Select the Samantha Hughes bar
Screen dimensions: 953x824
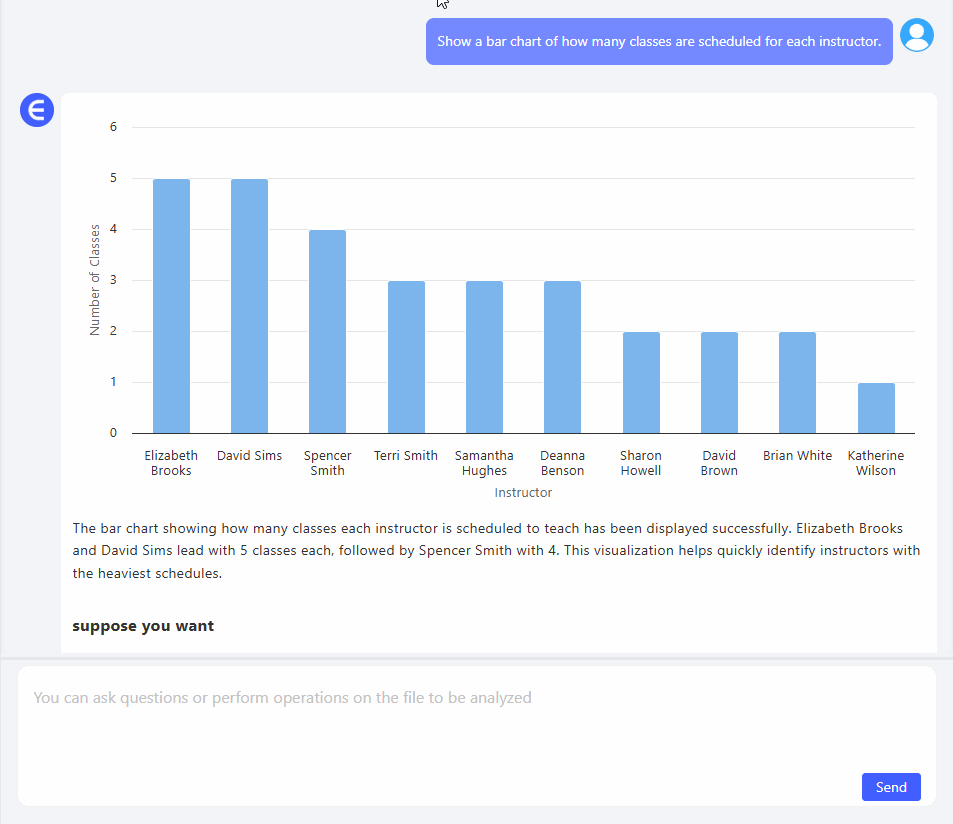click(x=484, y=357)
